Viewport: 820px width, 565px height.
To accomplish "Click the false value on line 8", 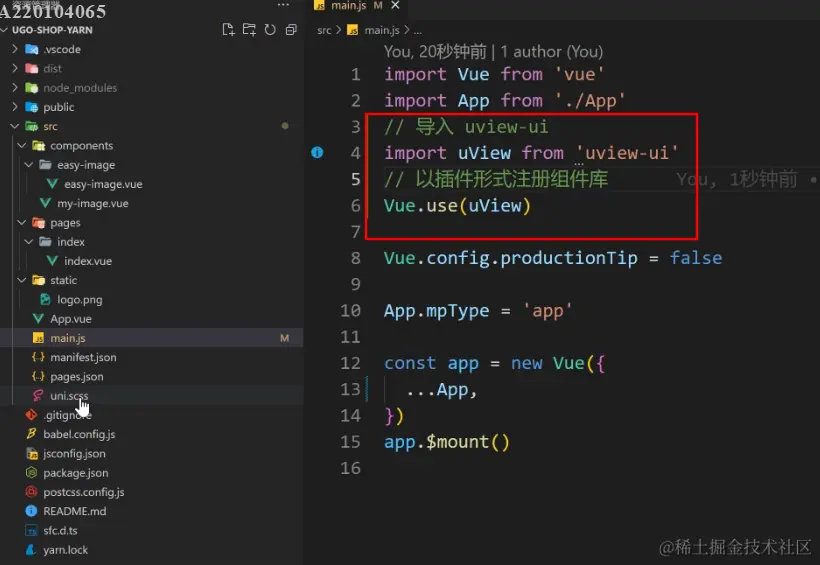I will point(696,258).
